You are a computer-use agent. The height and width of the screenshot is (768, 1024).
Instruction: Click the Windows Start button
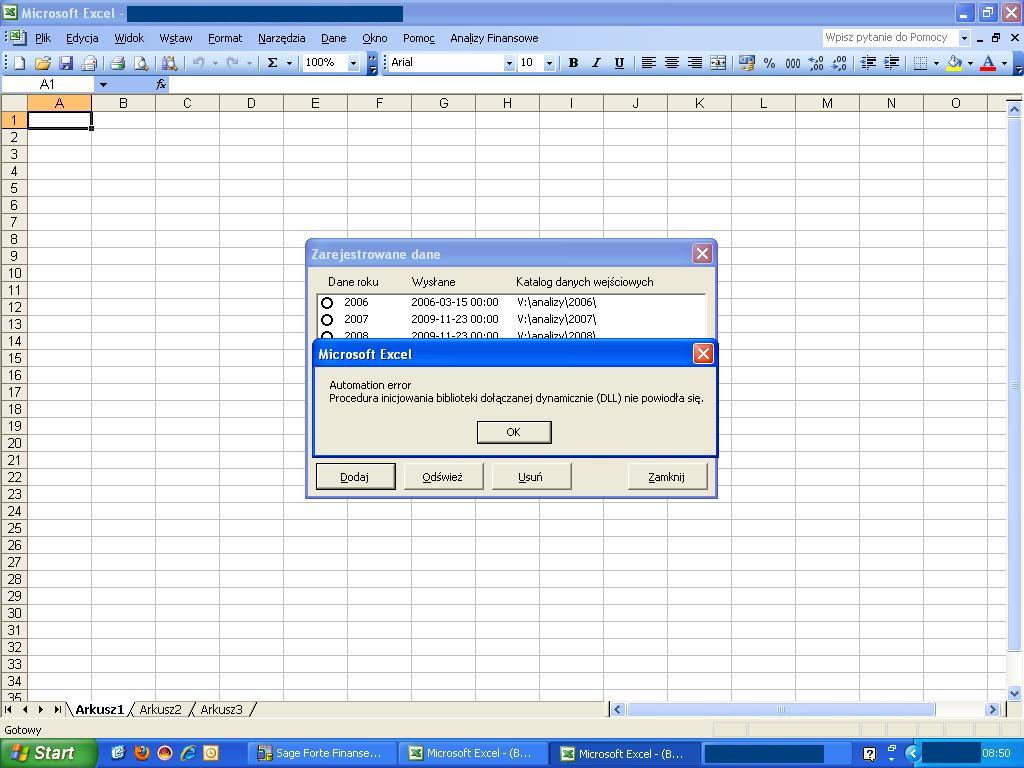[x=48, y=753]
